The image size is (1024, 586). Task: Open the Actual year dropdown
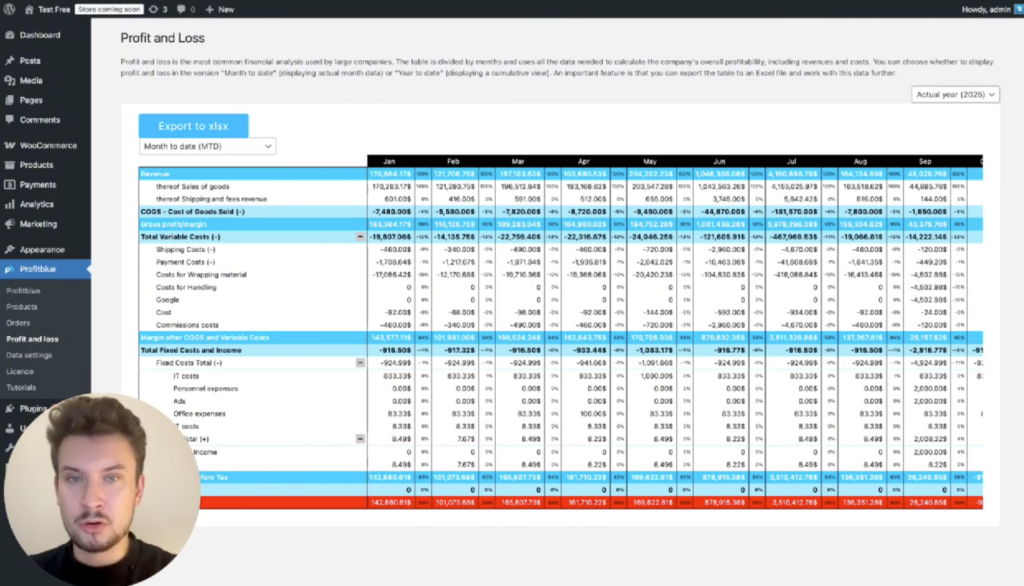(x=955, y=95)
